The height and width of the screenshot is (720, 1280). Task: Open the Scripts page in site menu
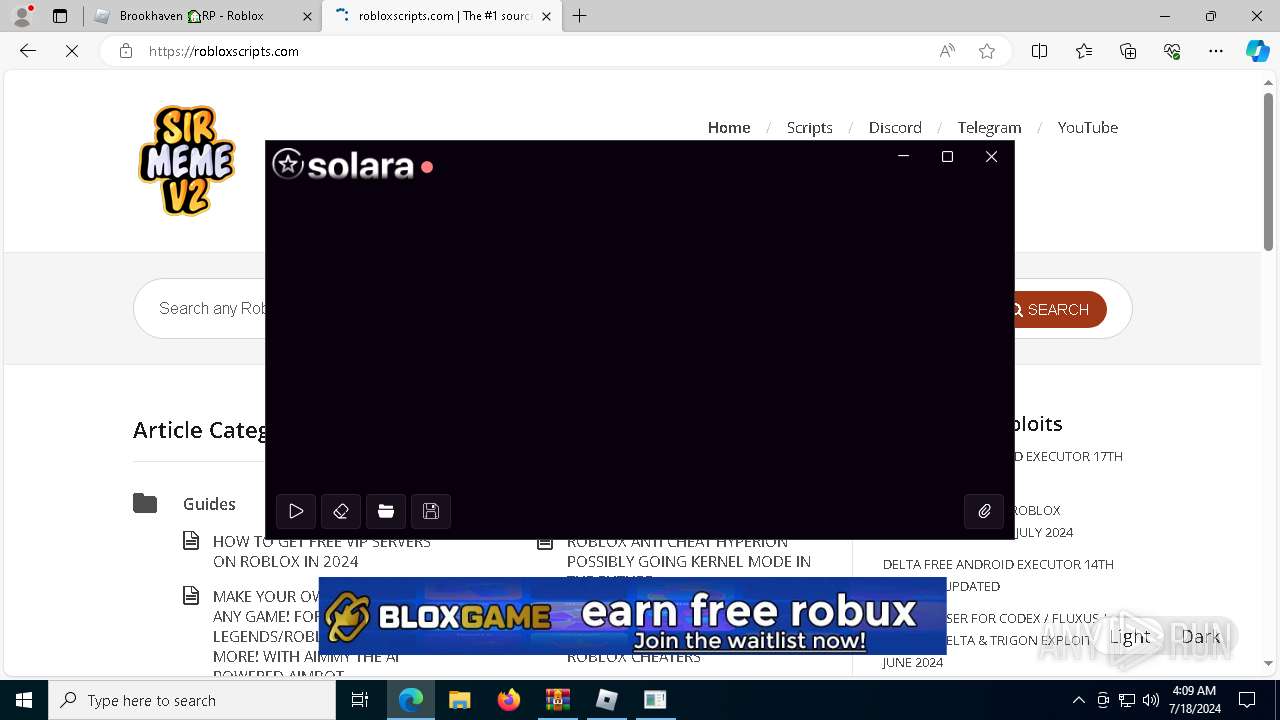[809, 127]
